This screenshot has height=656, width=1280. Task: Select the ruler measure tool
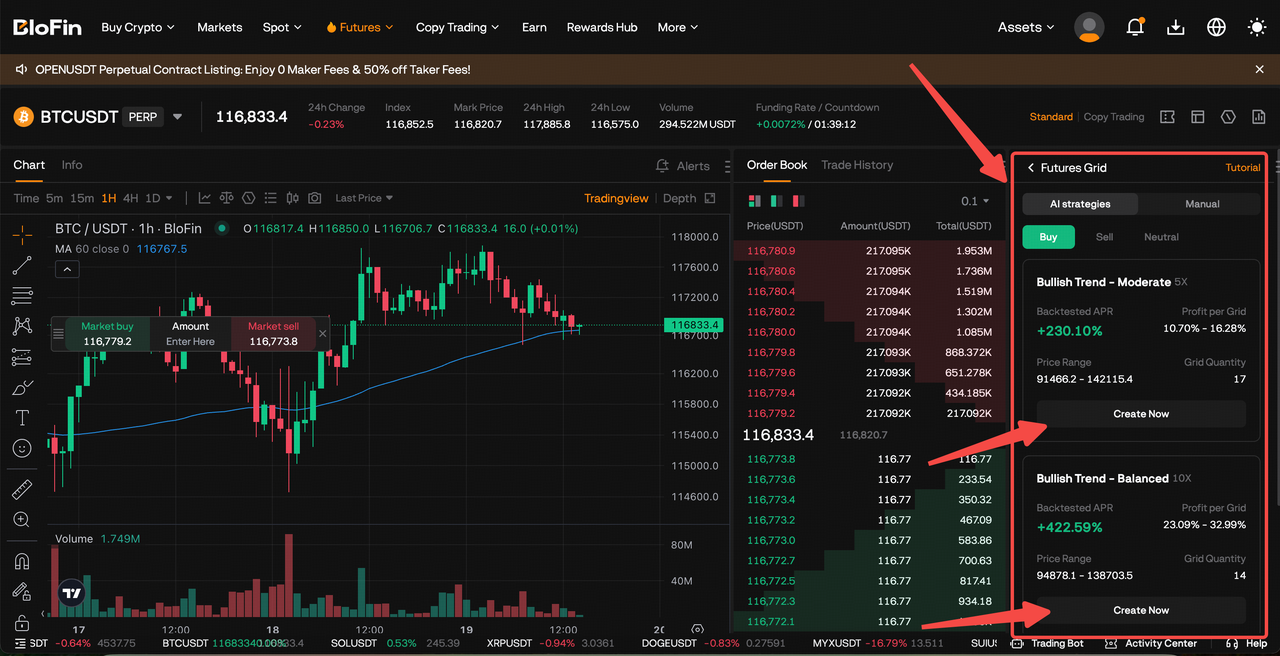(x=22, y=489)
